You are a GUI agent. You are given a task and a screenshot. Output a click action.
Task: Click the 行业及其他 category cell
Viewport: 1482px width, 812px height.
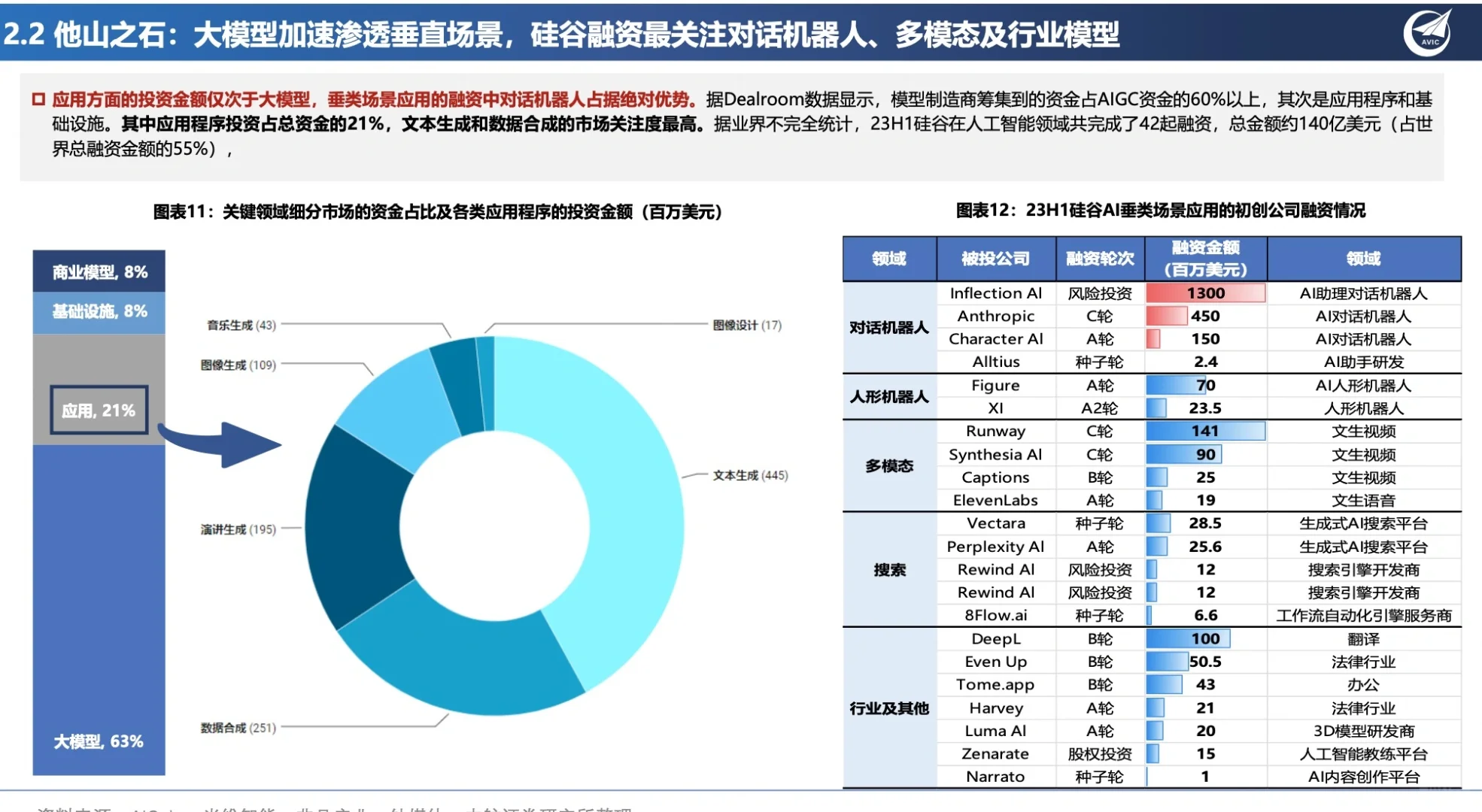[x=889, y=708]
